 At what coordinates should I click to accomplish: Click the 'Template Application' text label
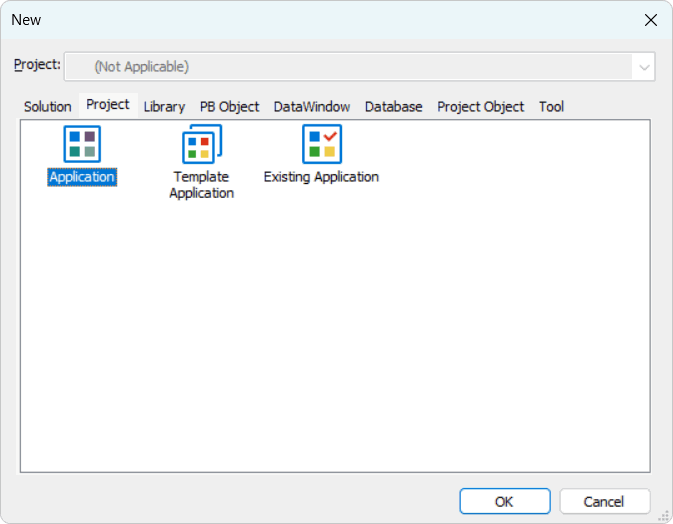201,185
